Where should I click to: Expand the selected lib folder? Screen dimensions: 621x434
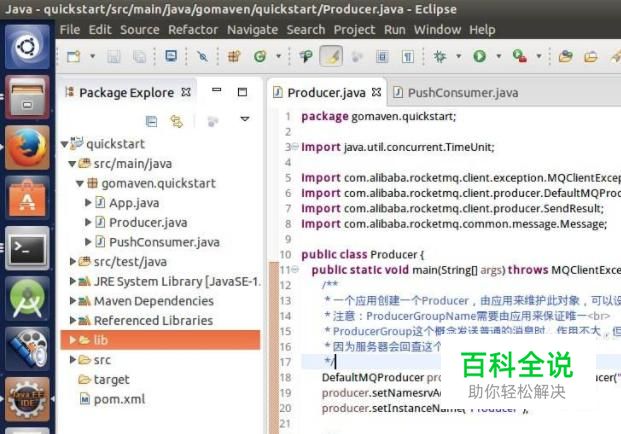pos(72,340)
